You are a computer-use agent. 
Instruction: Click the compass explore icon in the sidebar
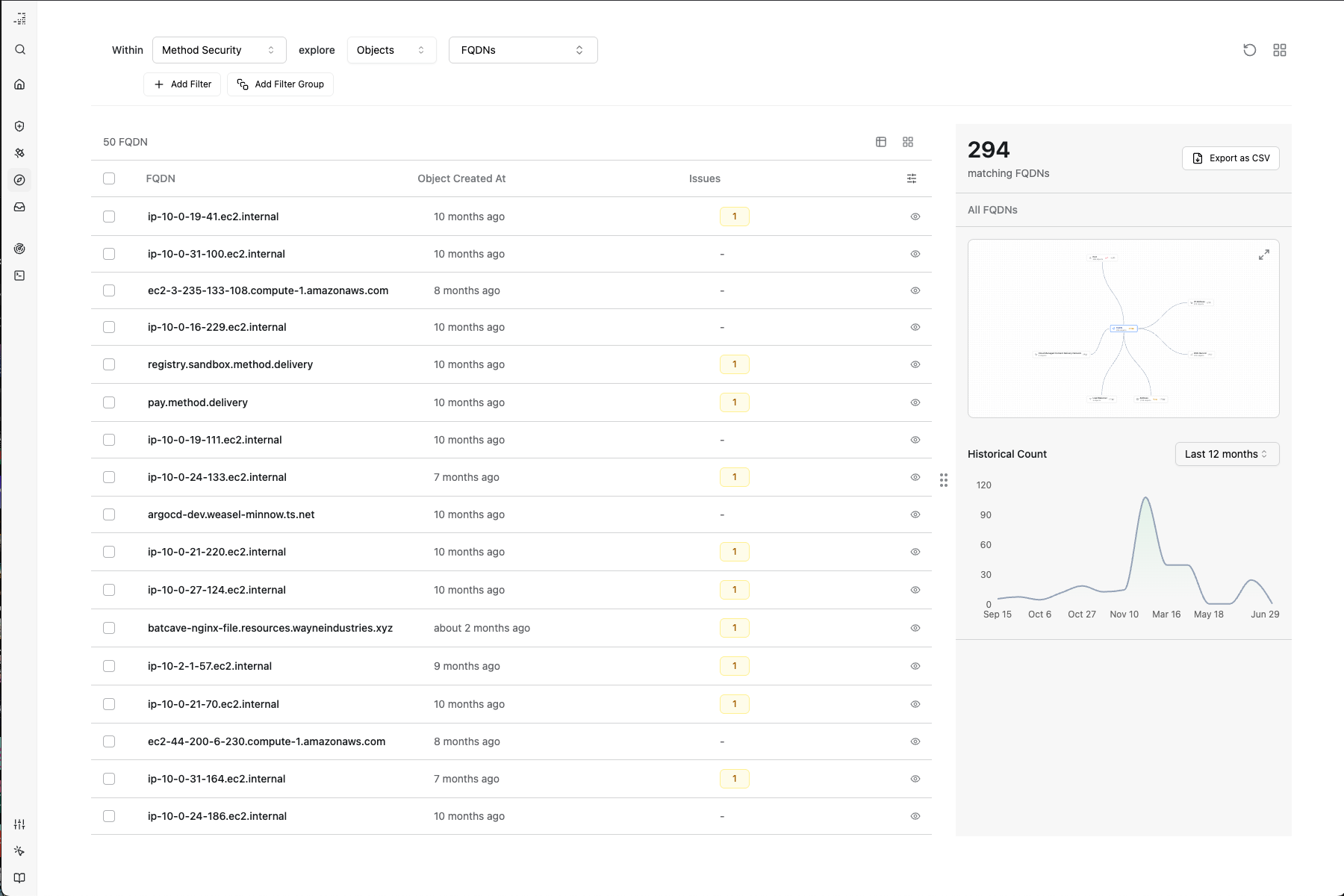tap(20, 180)
